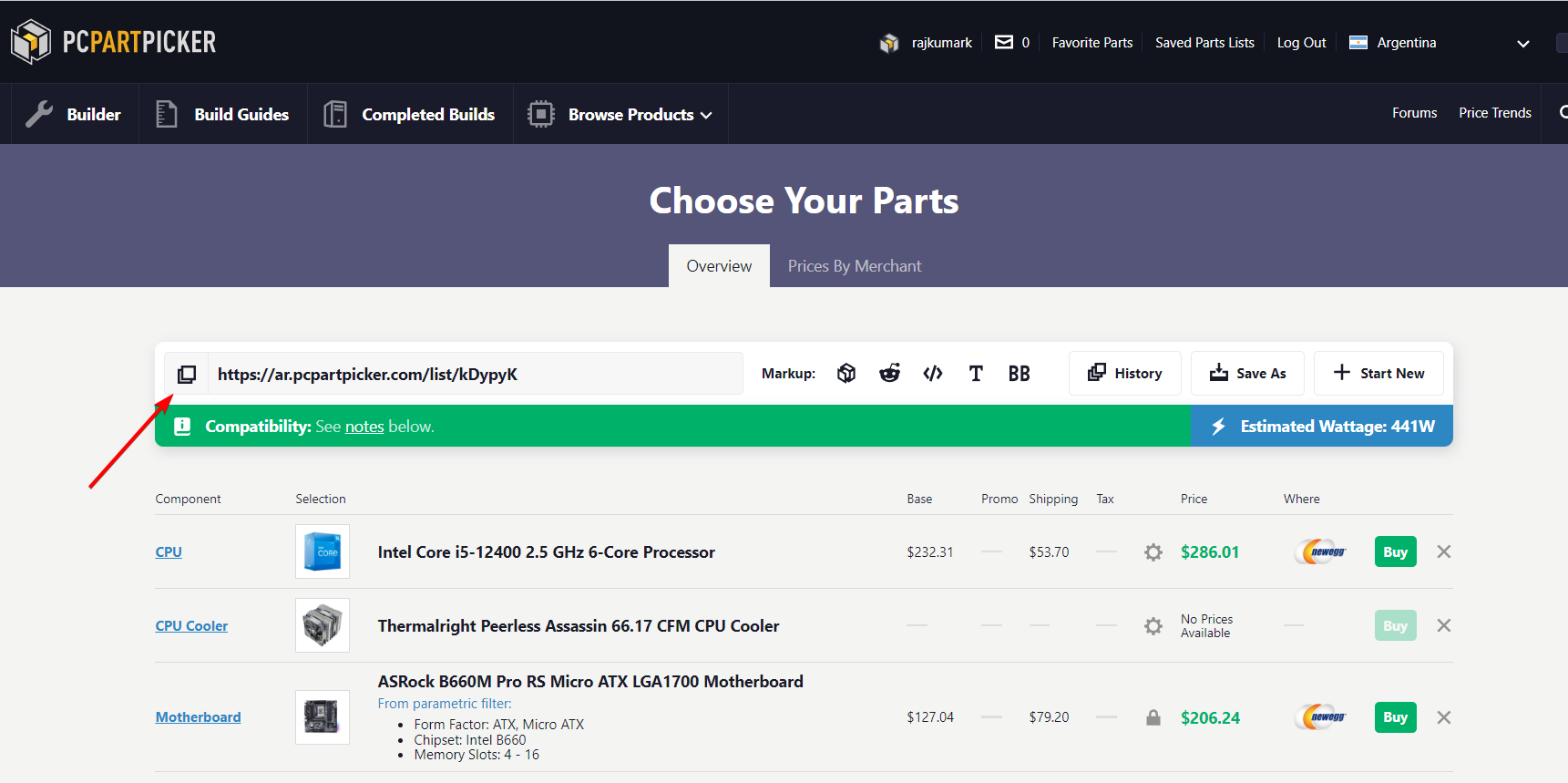Open the Builder wrench menu item
1568x783 pixels.
point(75,114)
